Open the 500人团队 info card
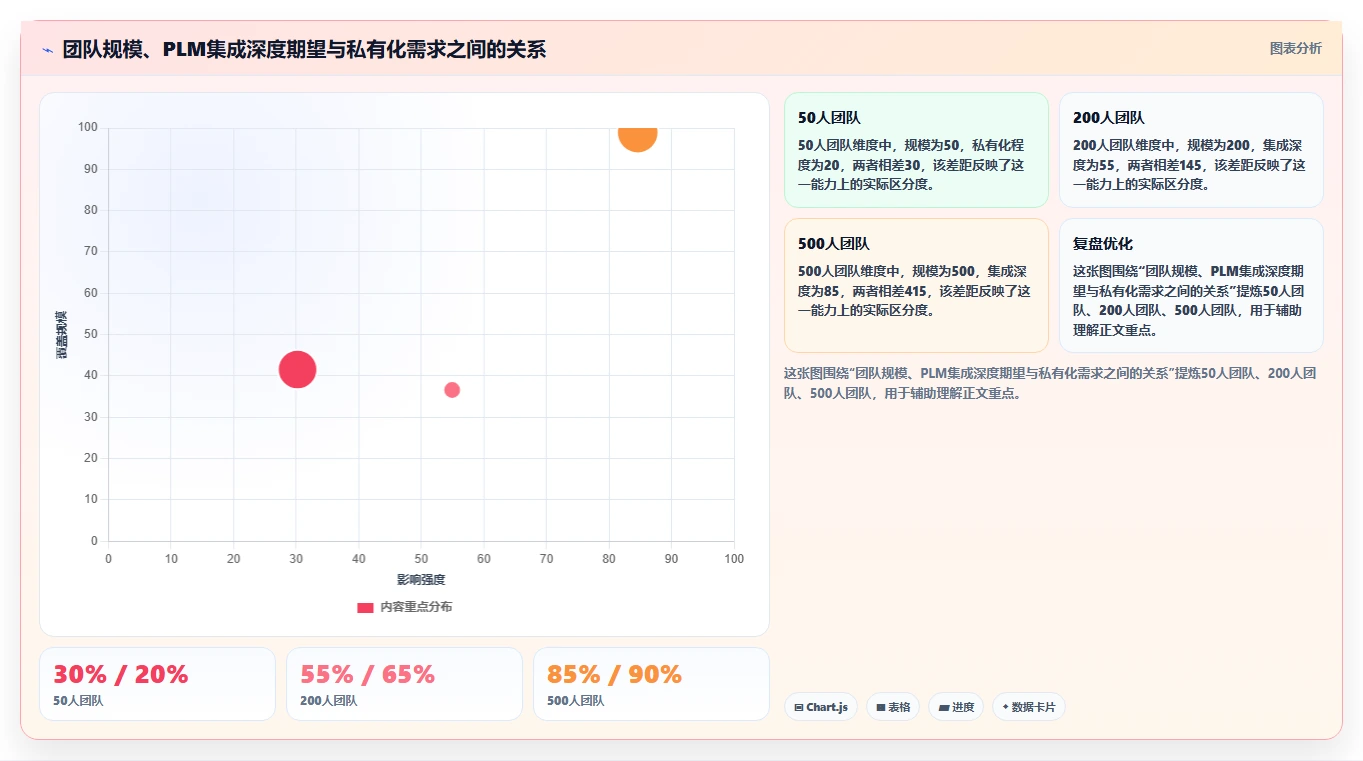Image resolution: width=1363 pixels, height=761 pixels. click(x=916, y=286)
